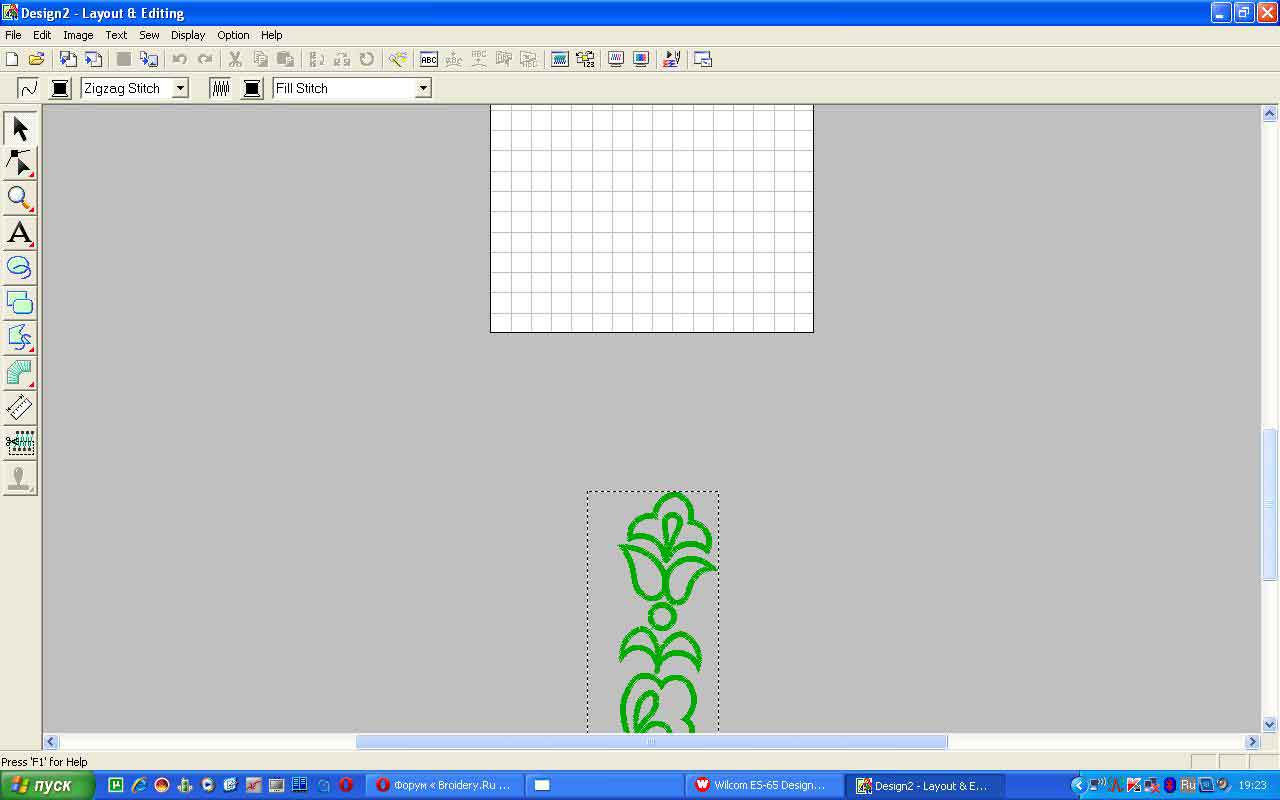This screenshot has width=1280, height=800.
Task: Activate the ruler measure tool
Action: 20,407
